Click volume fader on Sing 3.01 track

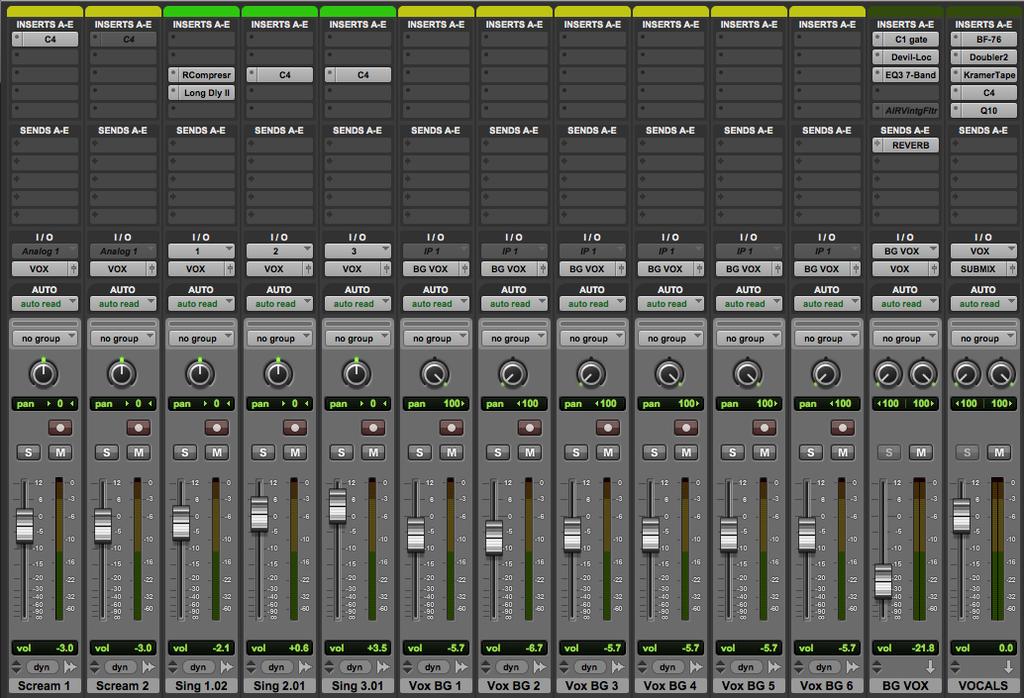click(x=338, y=505)
